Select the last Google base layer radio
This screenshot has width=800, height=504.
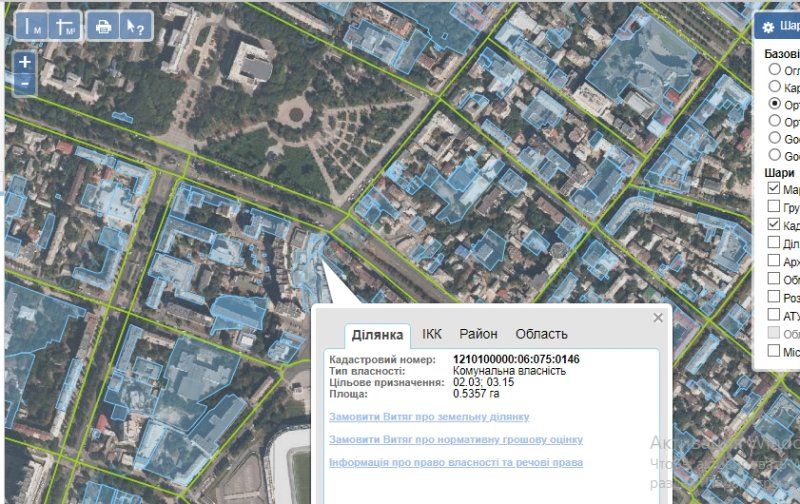[774, 156]
